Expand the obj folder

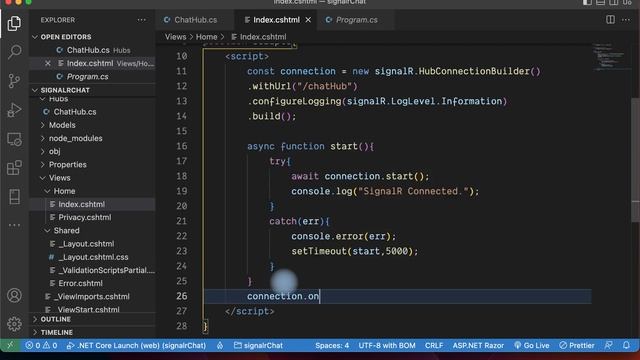click(x=54, y=151)
